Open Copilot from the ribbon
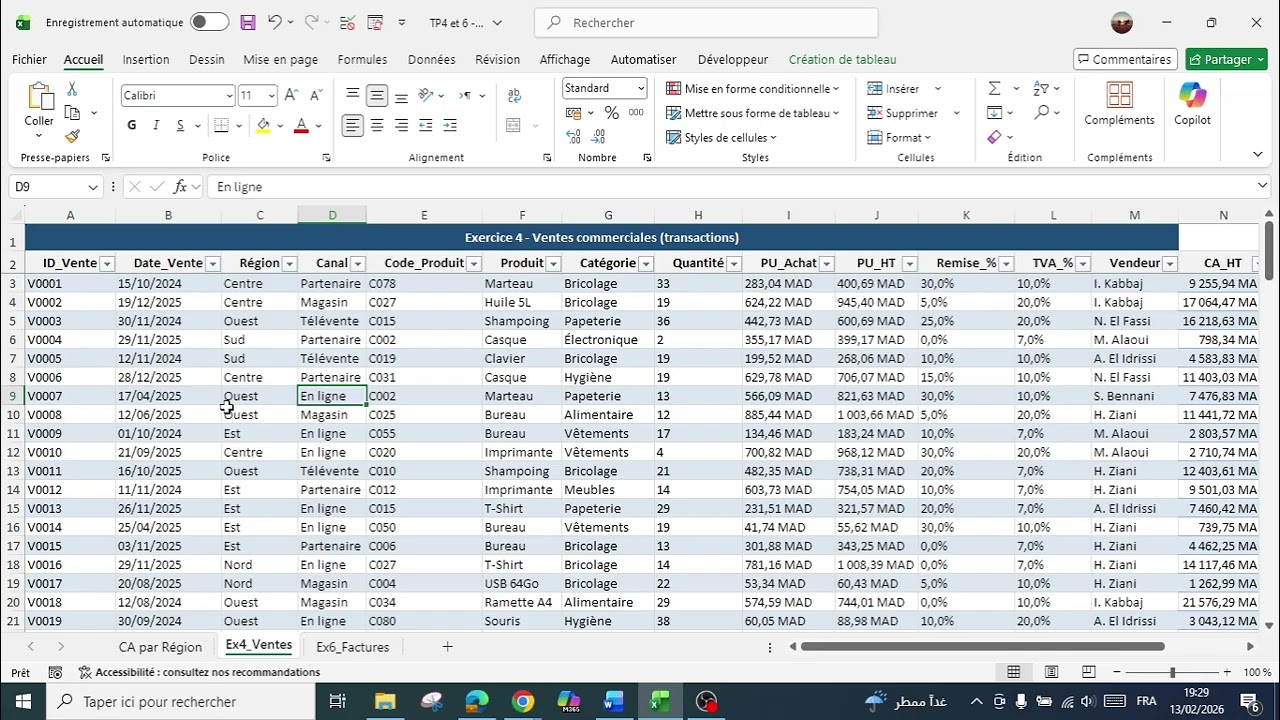Screen dimensions: 1280x720 click(x=1192, y=104)
